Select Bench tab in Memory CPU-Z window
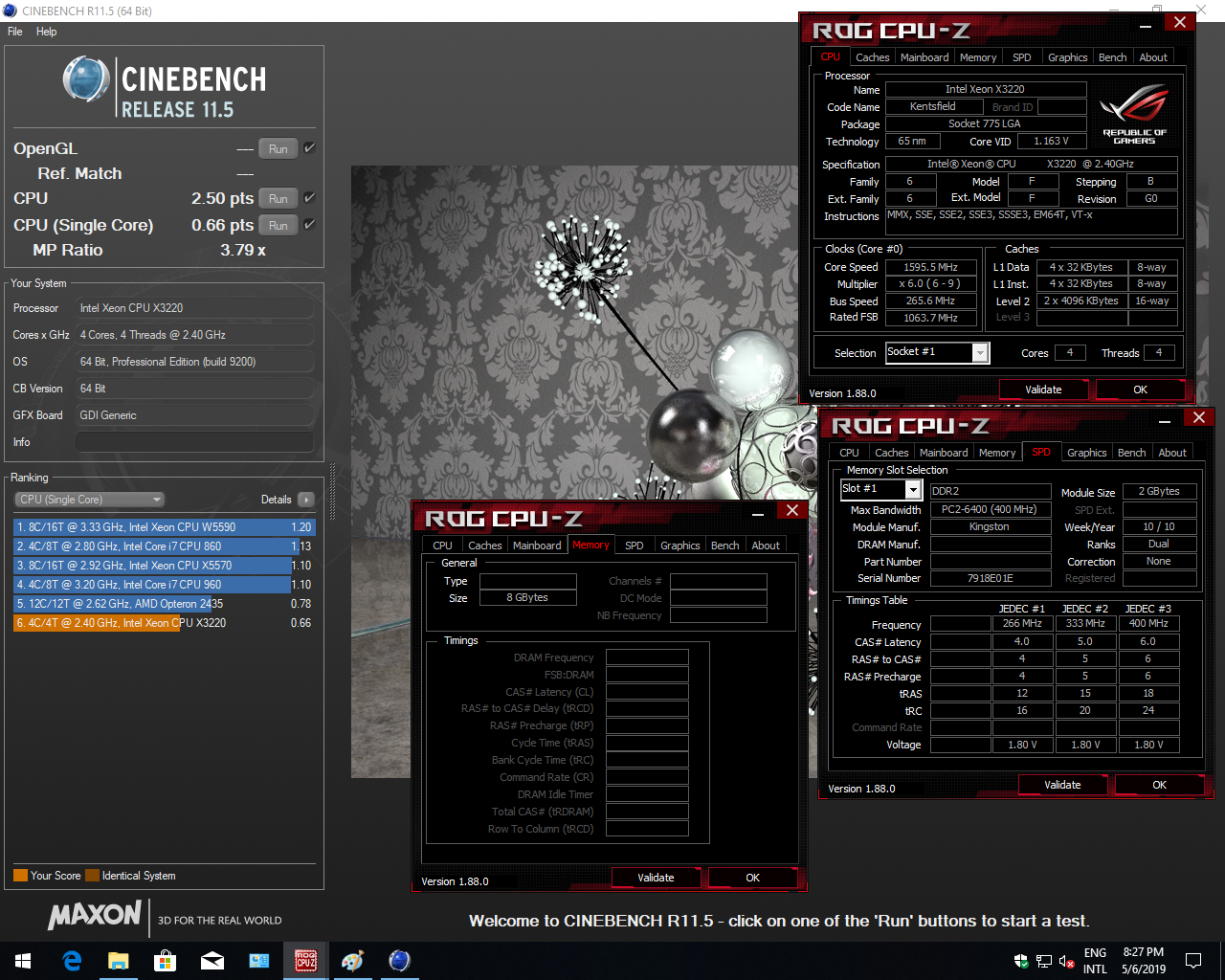The image size is (1225, 980). [724, 546]
